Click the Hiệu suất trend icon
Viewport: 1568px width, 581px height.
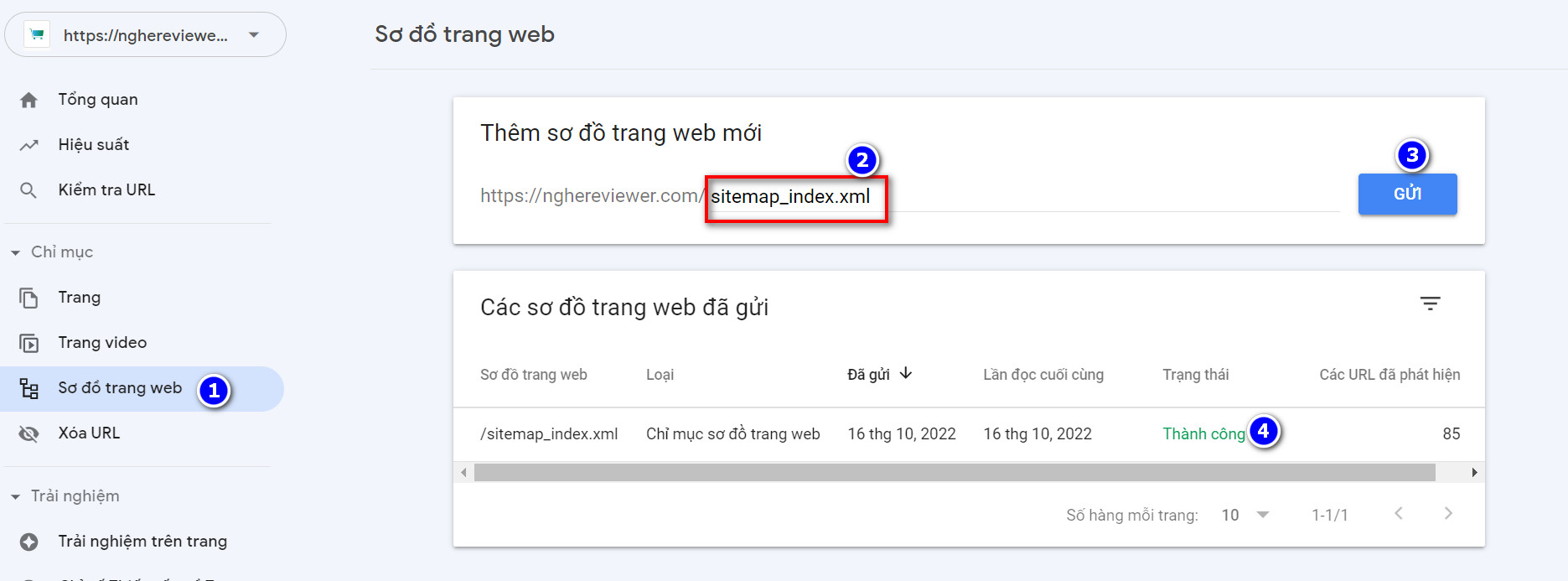28,145
